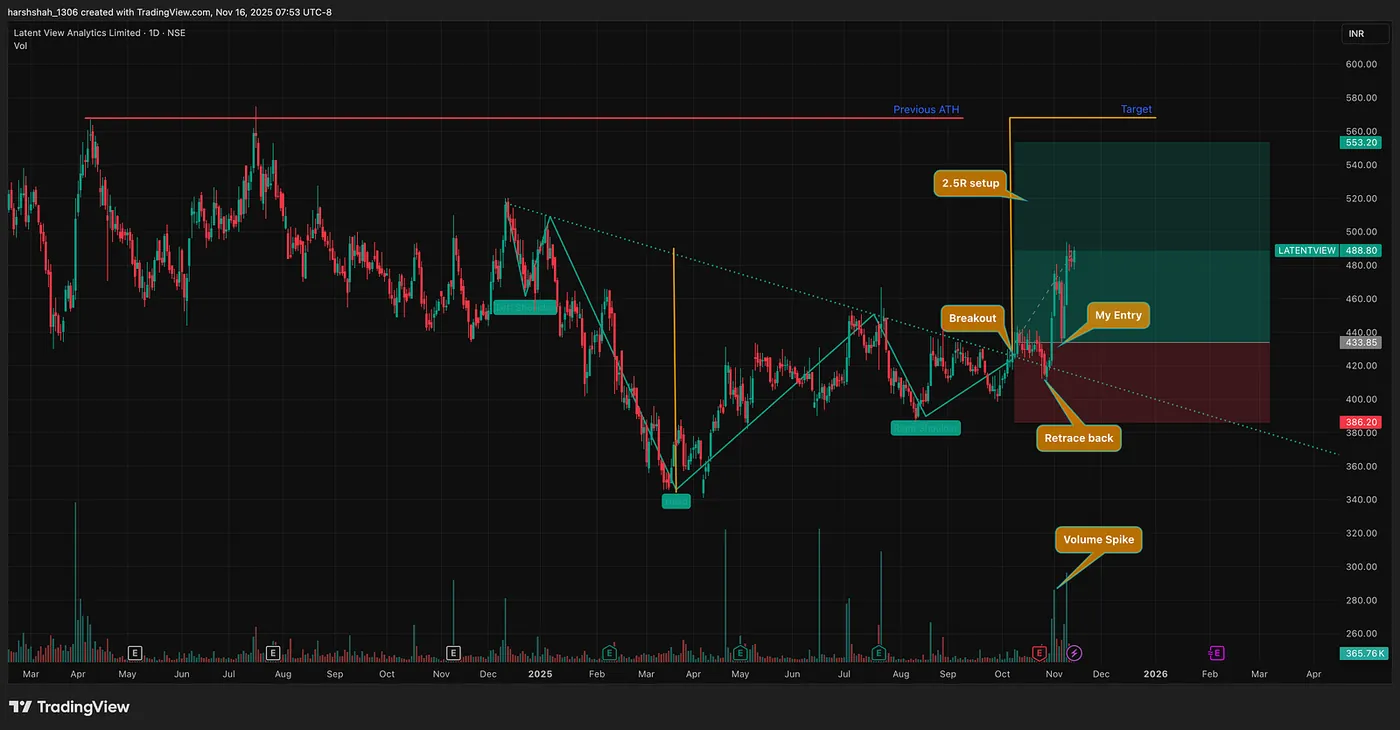Select the blue Target text label
The height and width of the screenshot is (730, 1400).
(1136, 110)
